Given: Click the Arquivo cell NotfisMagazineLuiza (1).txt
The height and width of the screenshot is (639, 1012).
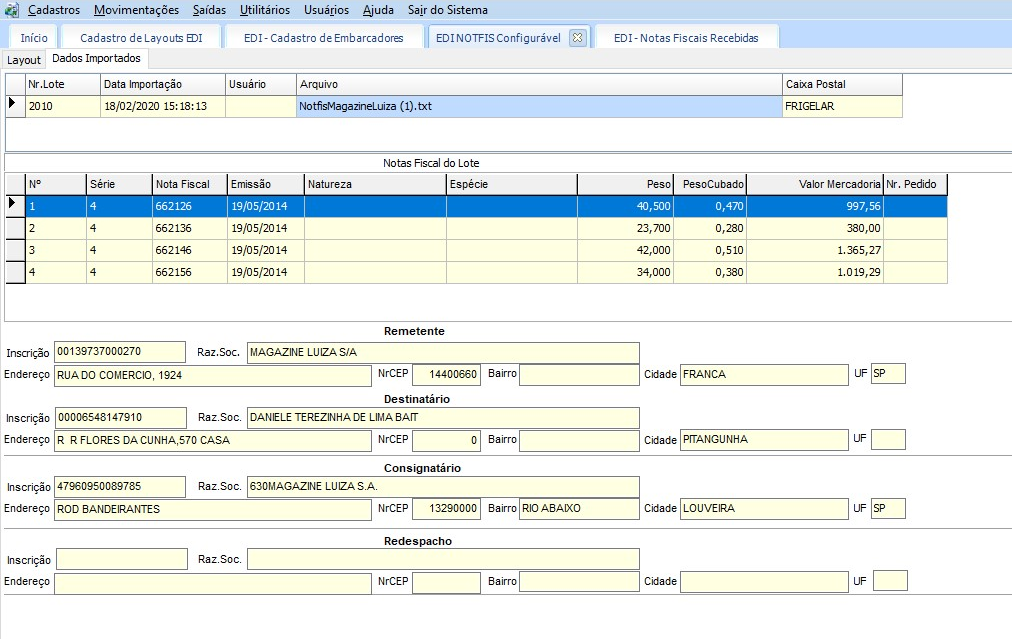Looking at the screenshot, I should tap(538, 106).
